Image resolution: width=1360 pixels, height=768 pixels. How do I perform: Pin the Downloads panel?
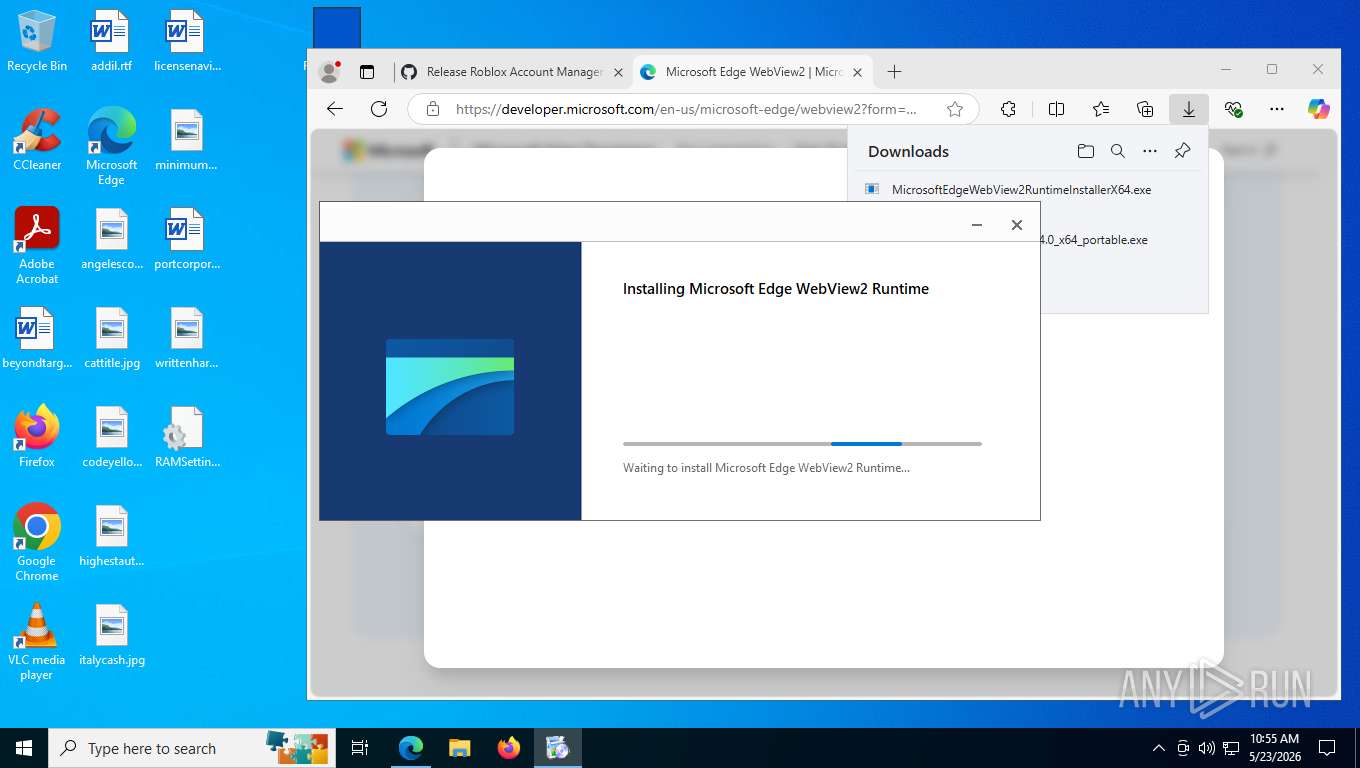coord(1182,151)
